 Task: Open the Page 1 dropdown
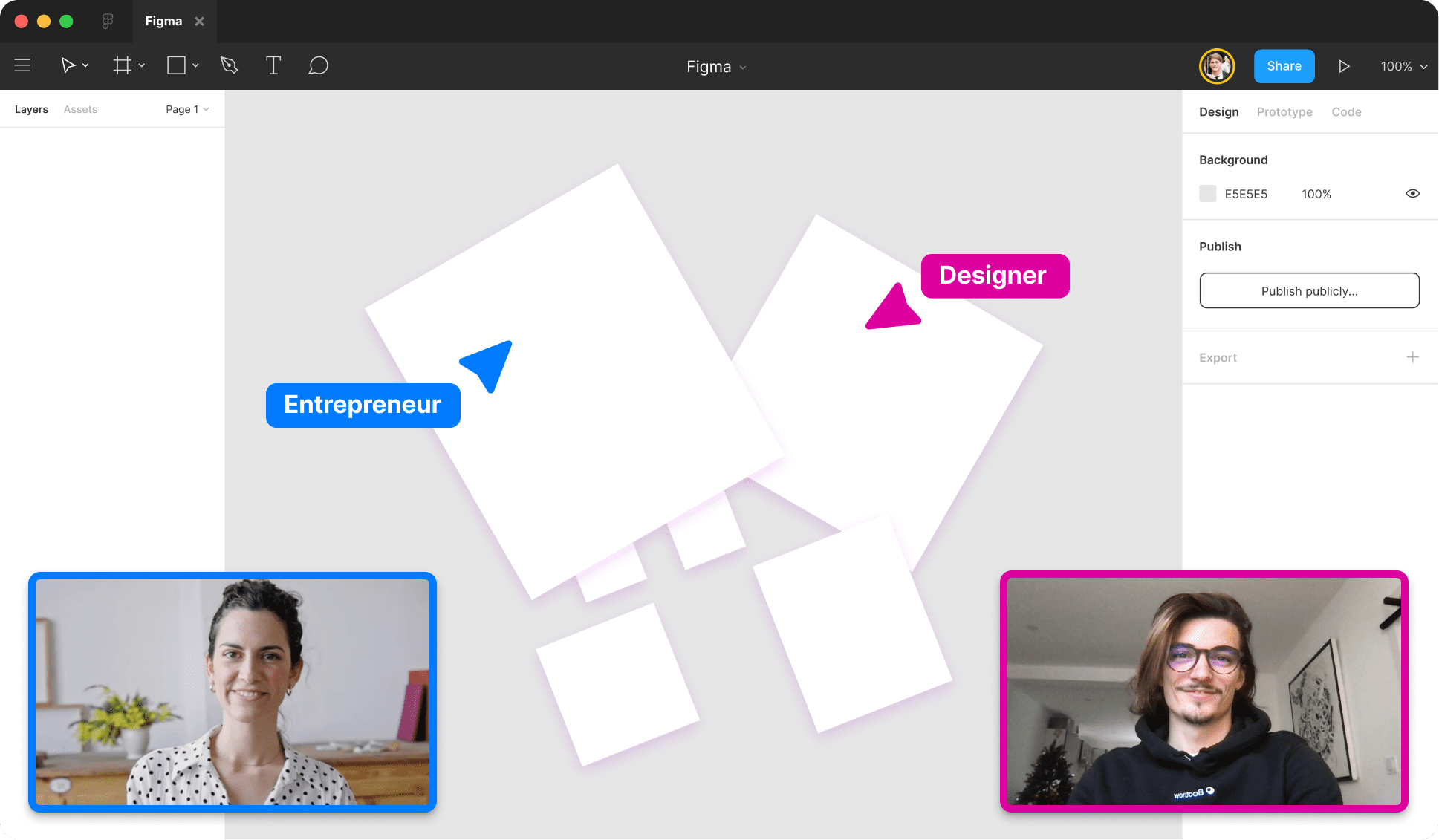click(187, 109)
